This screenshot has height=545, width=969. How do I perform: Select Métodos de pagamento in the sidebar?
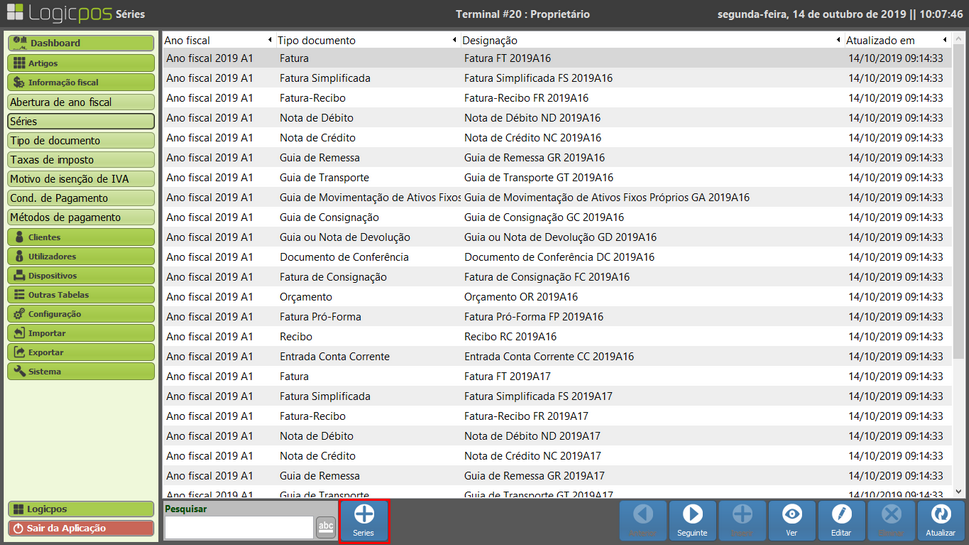tap(80, 217)
